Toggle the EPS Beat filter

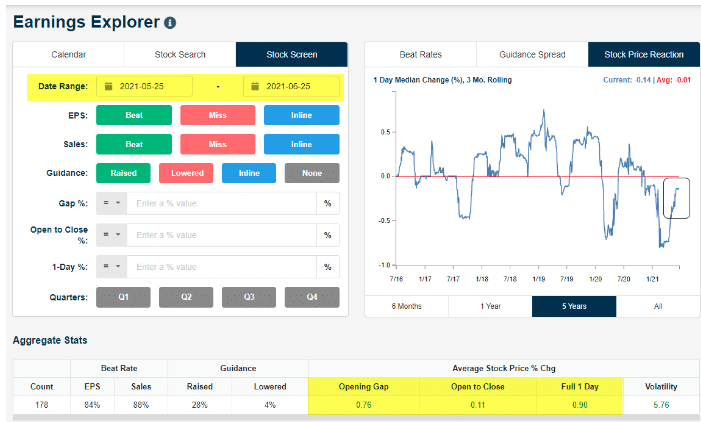[x=133, y=115]
